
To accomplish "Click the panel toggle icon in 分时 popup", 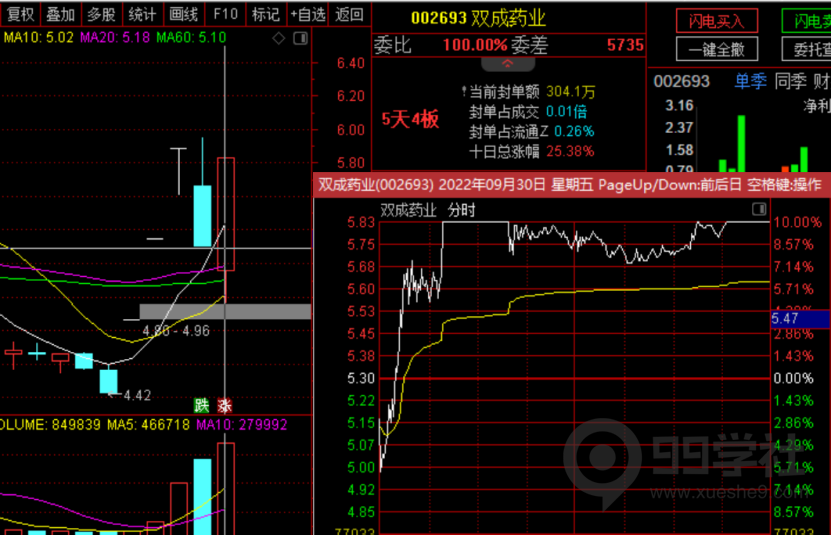I will pos(759,209).
